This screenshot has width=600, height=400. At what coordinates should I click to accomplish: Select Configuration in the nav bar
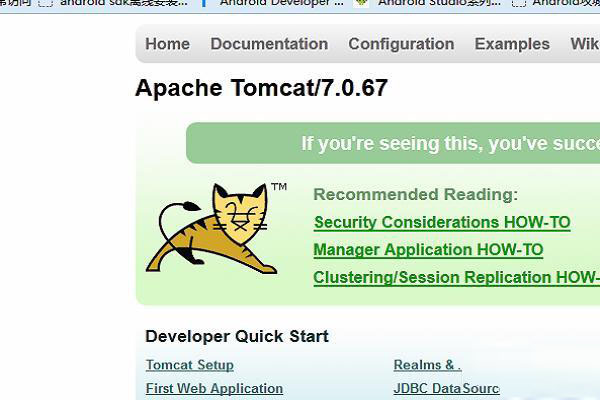click(x=401, y=44)
